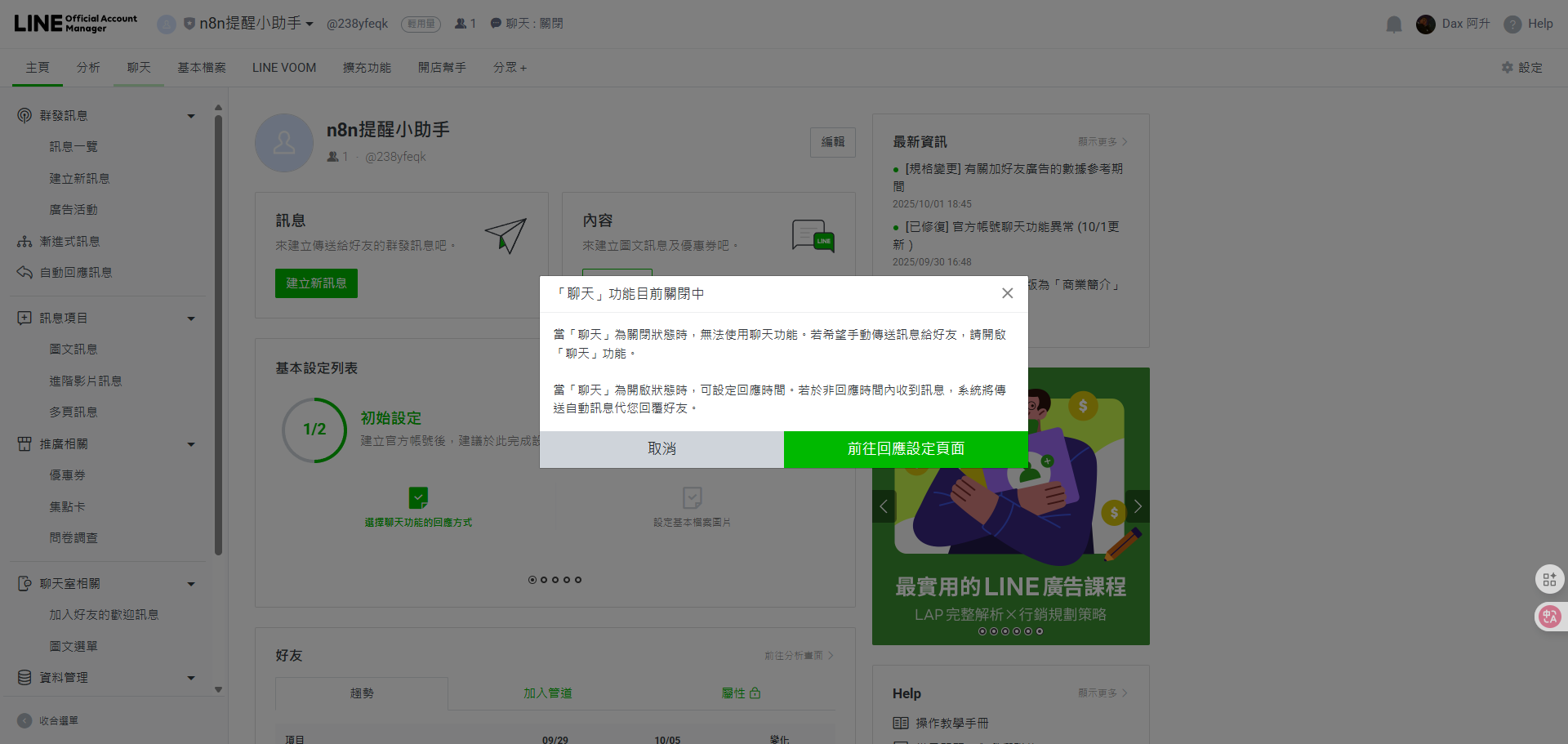Open the 自動回應訊息 auto-reply icon
Image resolution: width=1568 pixels, height=744 pixels.
[x=24, y=272]
